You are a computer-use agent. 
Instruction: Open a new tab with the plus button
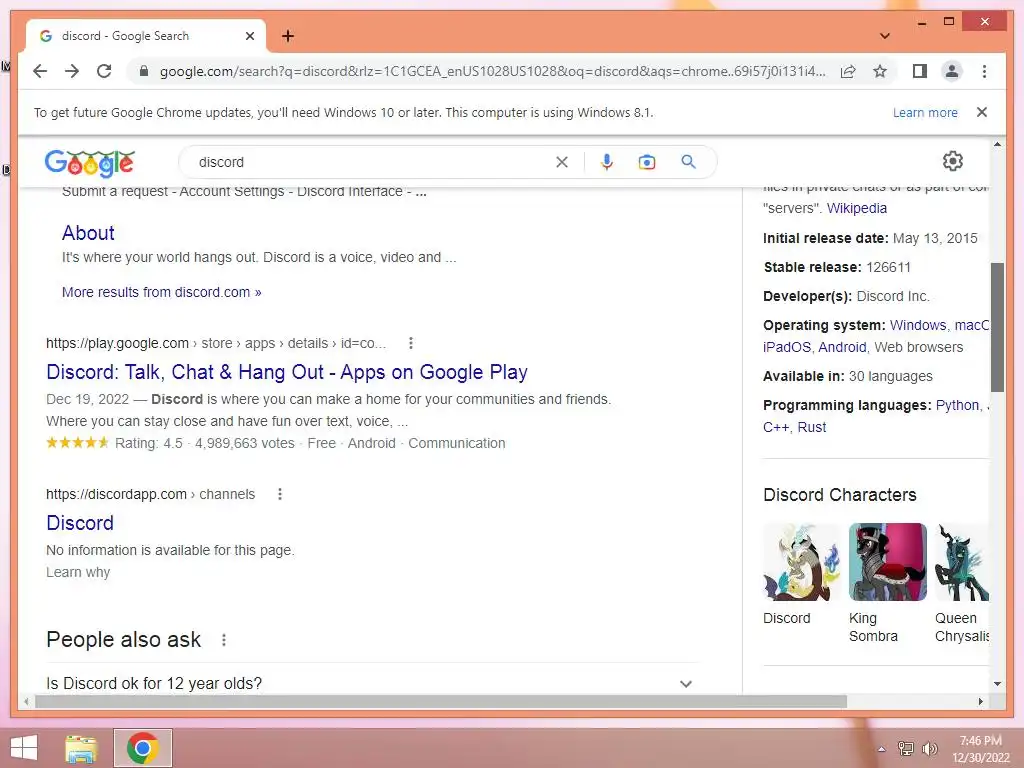point(288,36)
